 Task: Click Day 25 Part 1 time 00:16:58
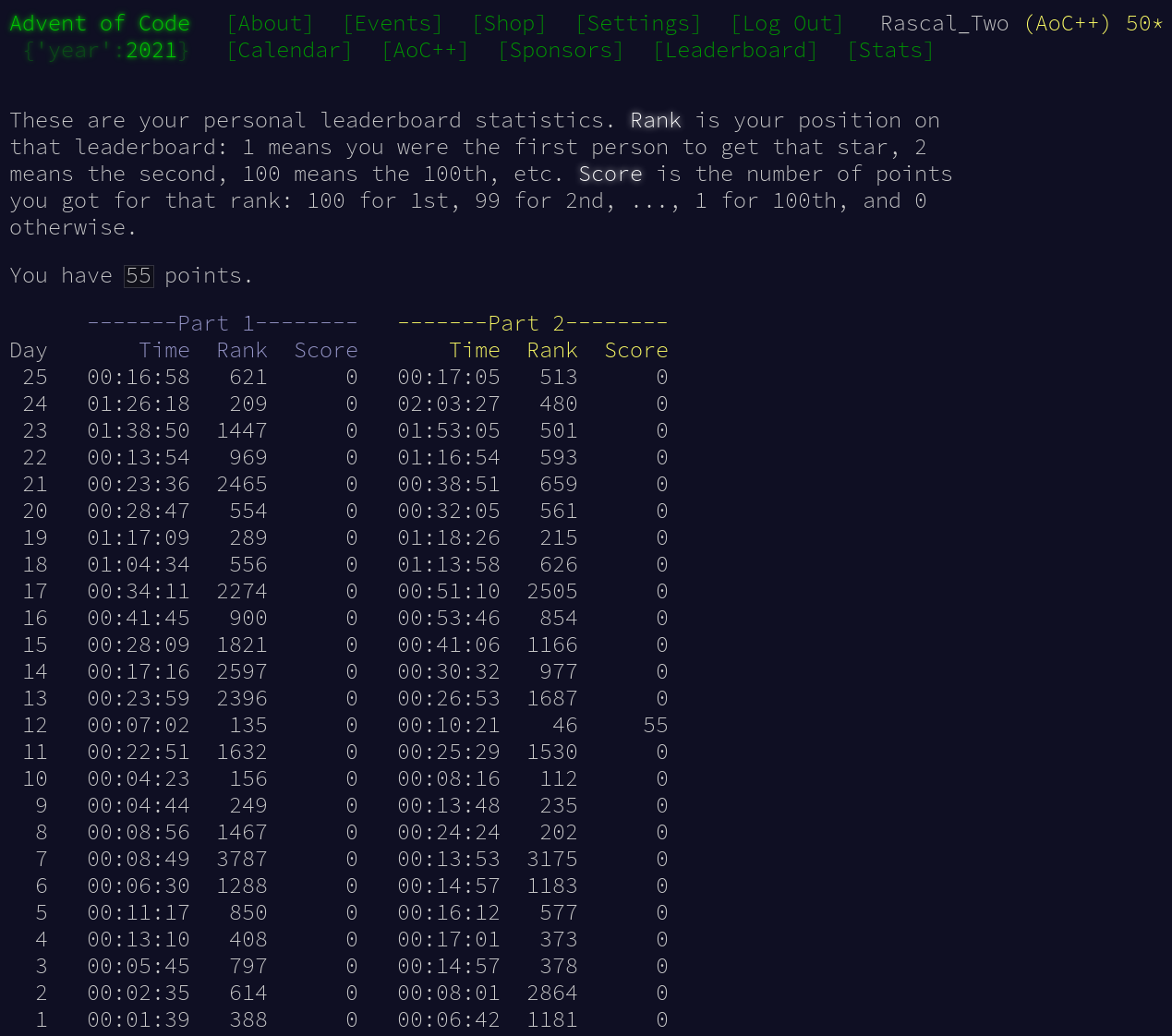139,377
